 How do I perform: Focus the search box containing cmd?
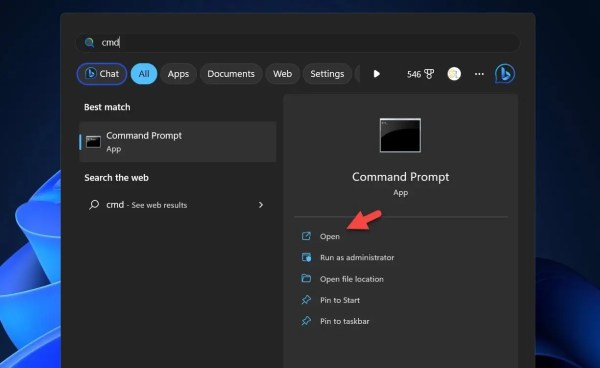298,42
